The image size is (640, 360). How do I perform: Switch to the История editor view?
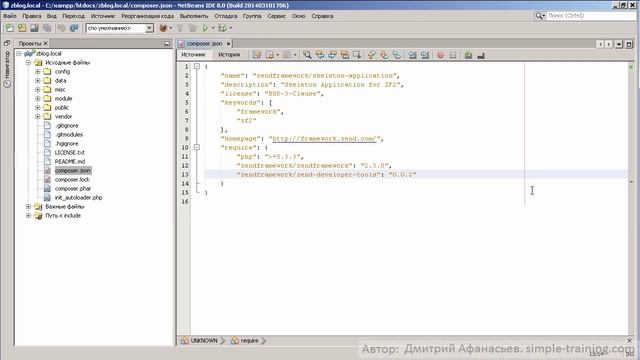click(x=229, y=55)
